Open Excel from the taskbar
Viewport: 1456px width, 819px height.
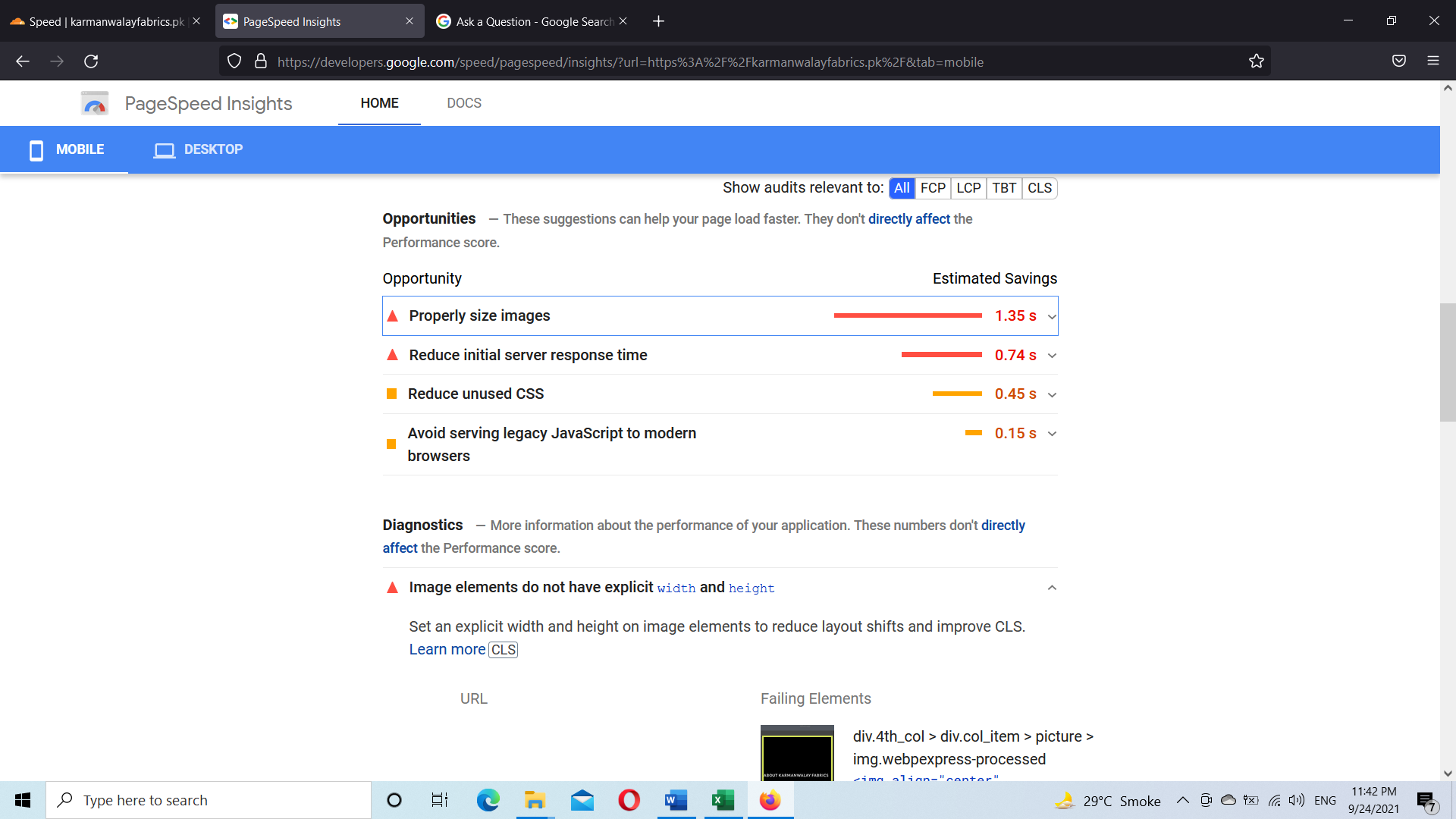(722, 800)
